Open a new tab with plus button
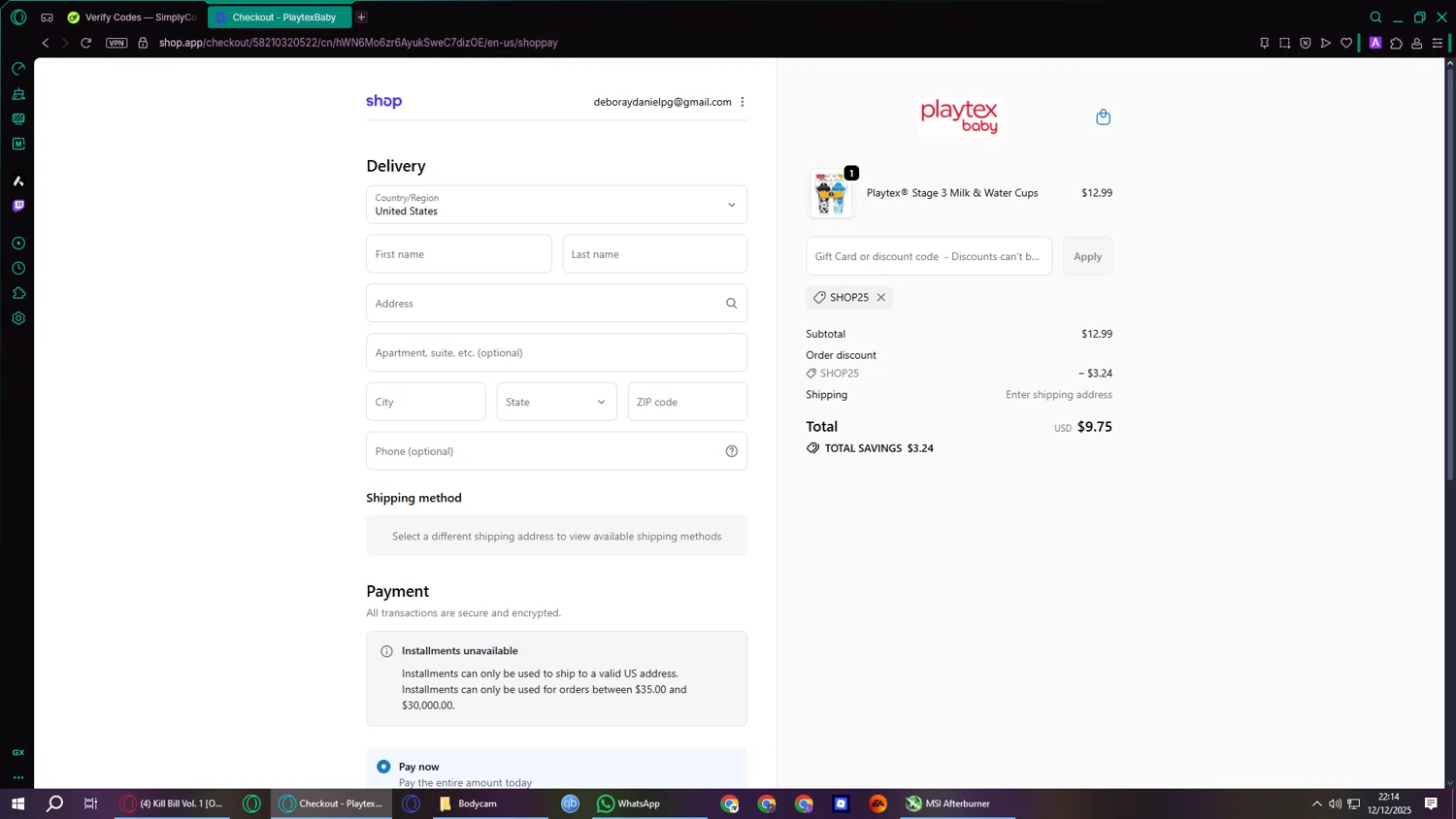1456x819 pixels. pyautogui.click(x=361, y=17)
